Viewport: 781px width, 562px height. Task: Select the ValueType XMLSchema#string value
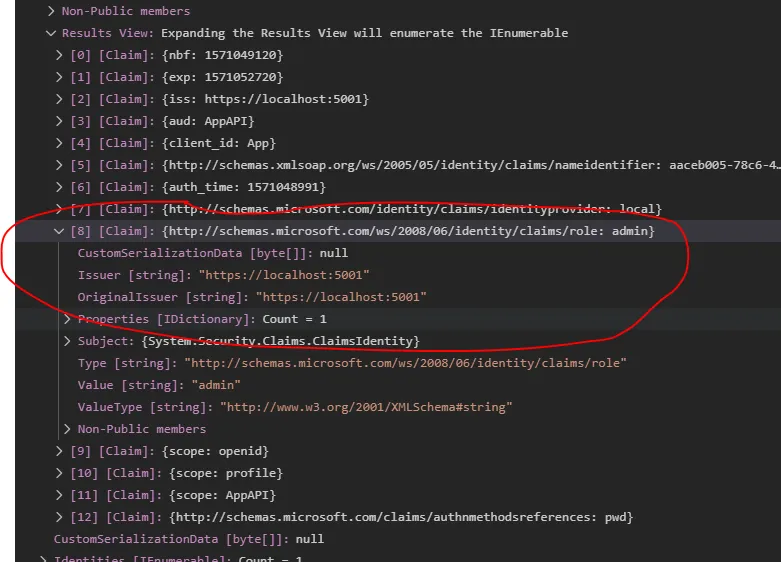[x=366, y=407]
